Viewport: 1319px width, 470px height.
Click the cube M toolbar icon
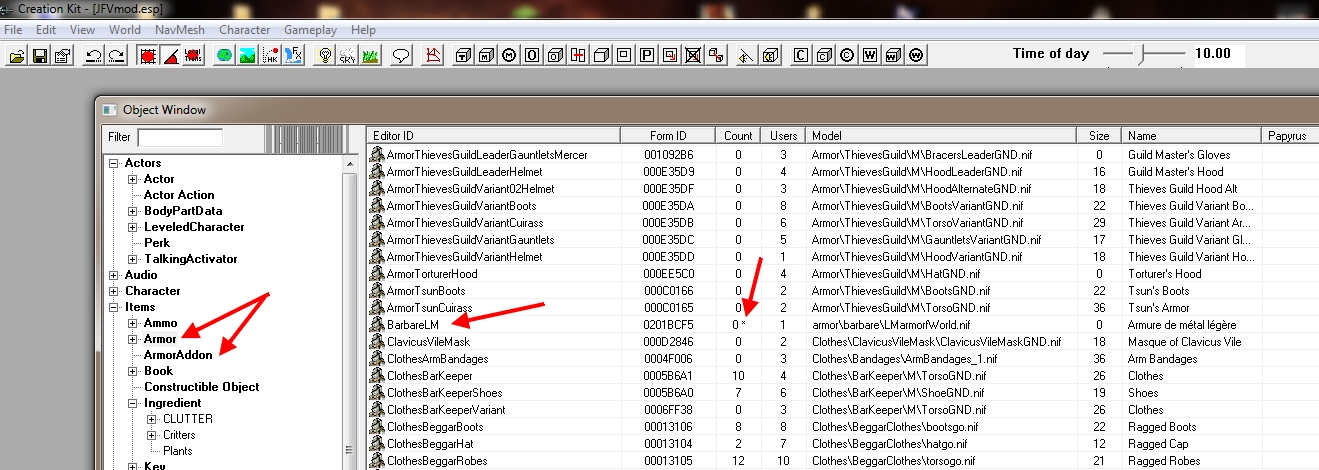pyautogui.click(x=486, y=56)
